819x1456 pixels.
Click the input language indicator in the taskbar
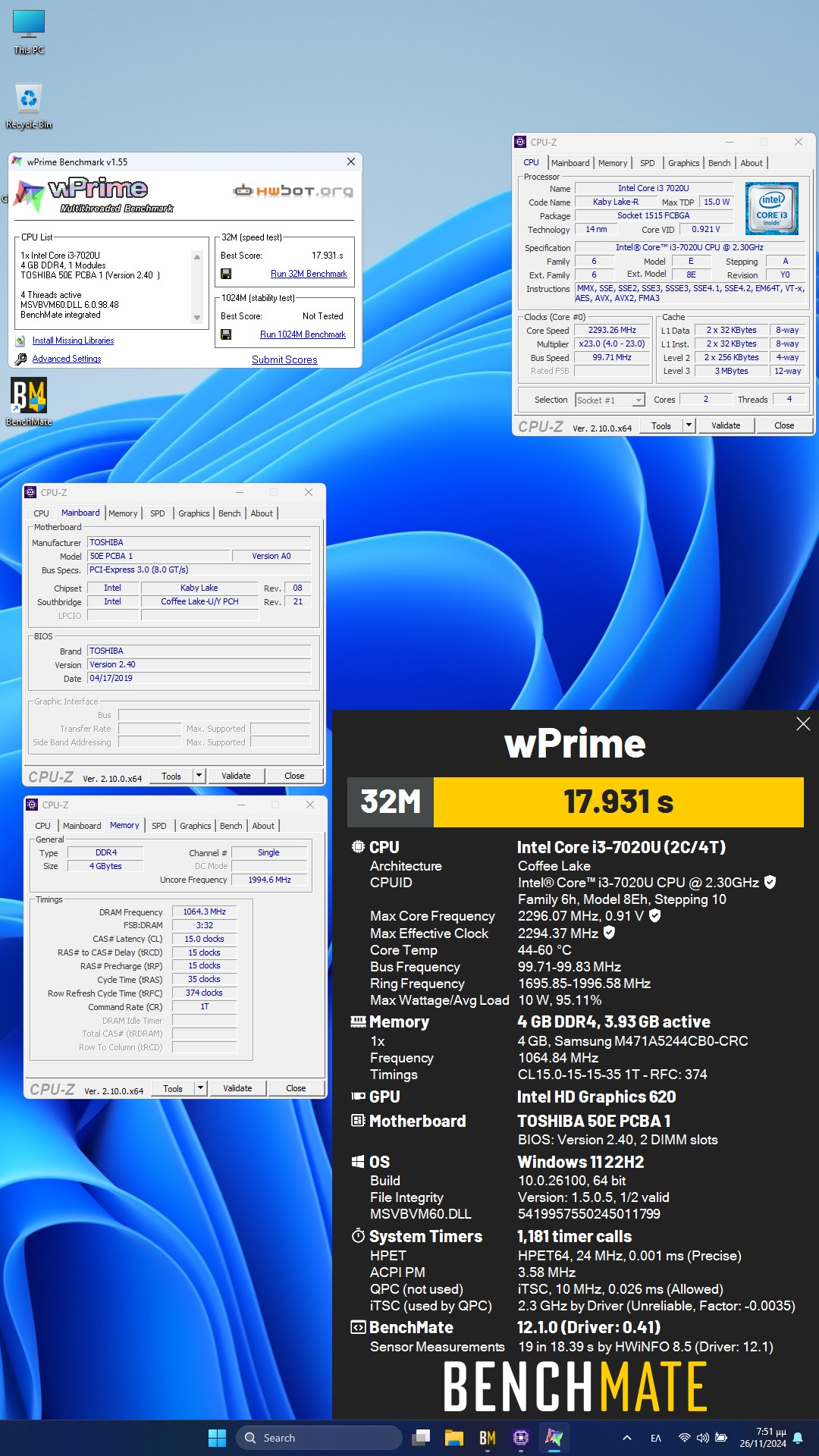point(656,1438)
